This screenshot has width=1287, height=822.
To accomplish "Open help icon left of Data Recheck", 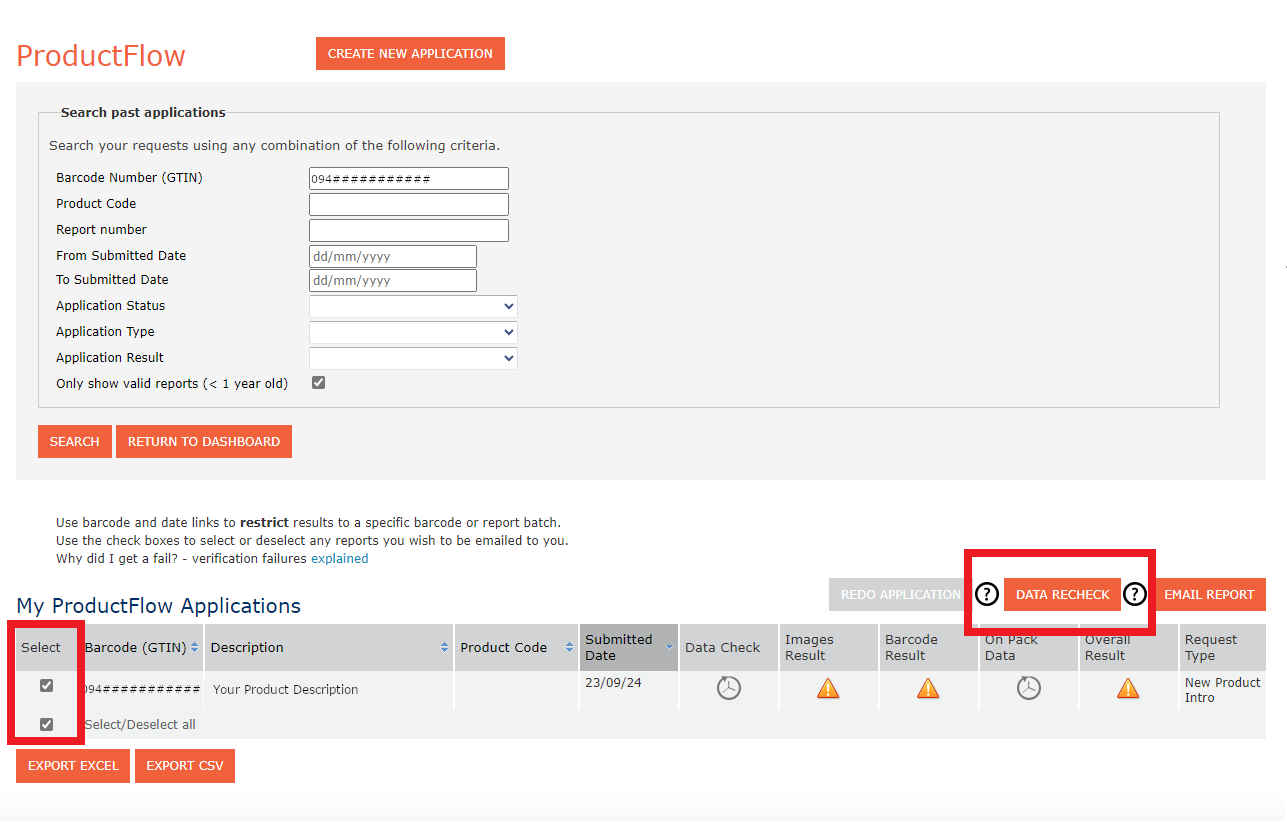I will [x=987, y=594].
